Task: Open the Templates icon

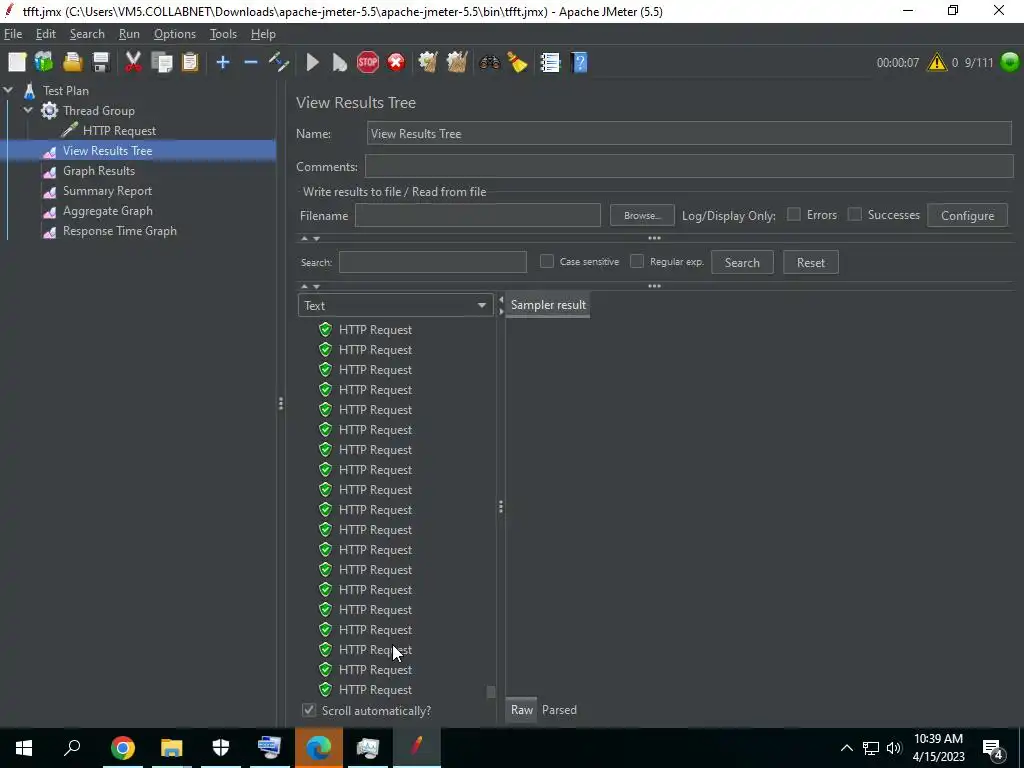Action: point(44,62)
